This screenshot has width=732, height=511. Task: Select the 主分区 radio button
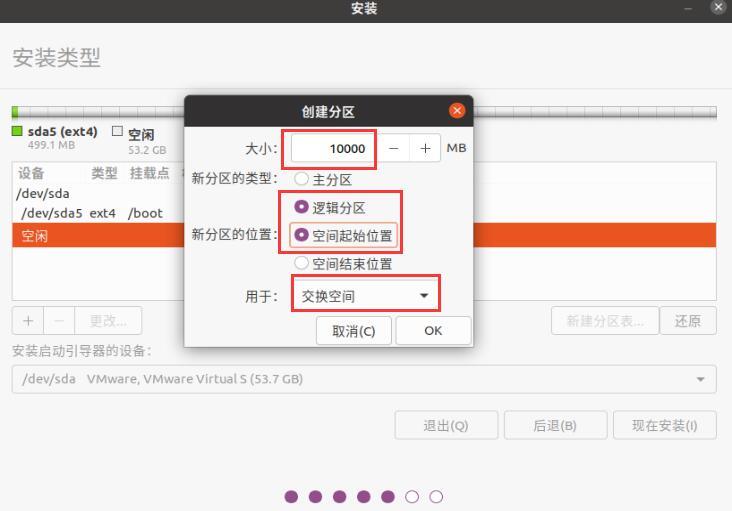tap(301, 179)
